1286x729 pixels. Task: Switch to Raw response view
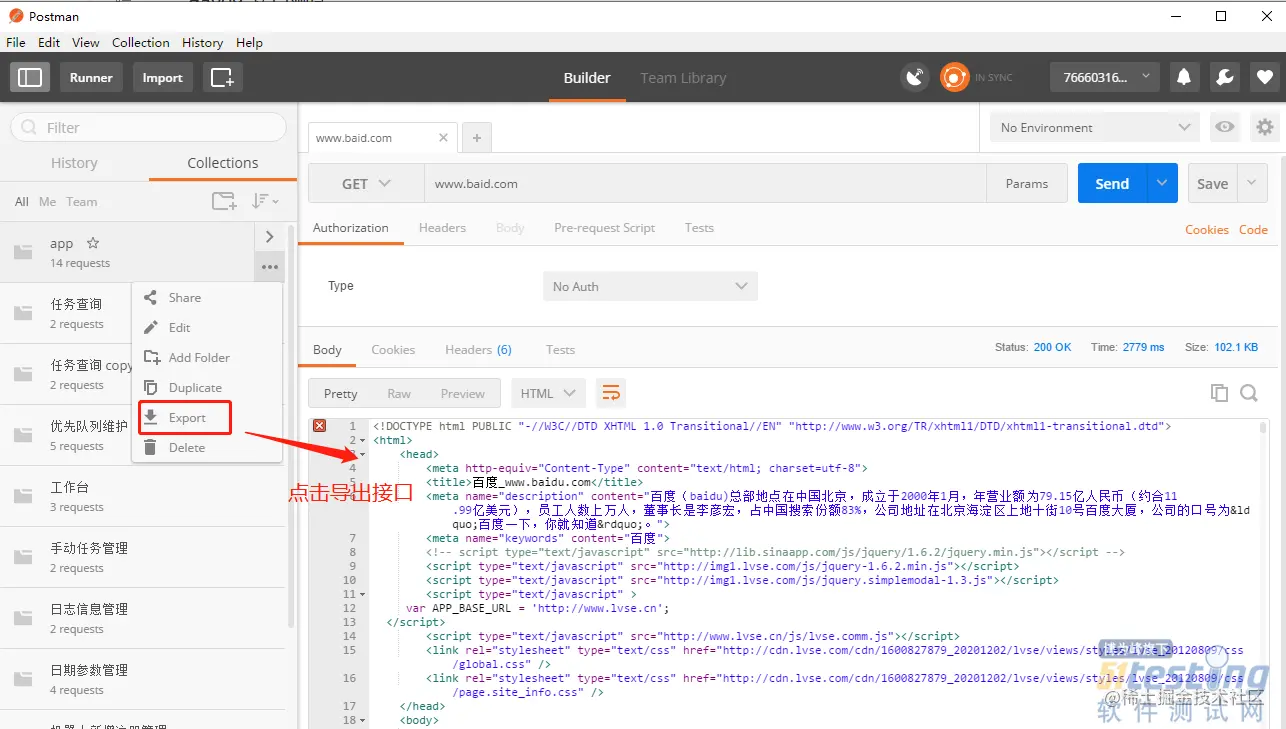(x=399, y=393)
